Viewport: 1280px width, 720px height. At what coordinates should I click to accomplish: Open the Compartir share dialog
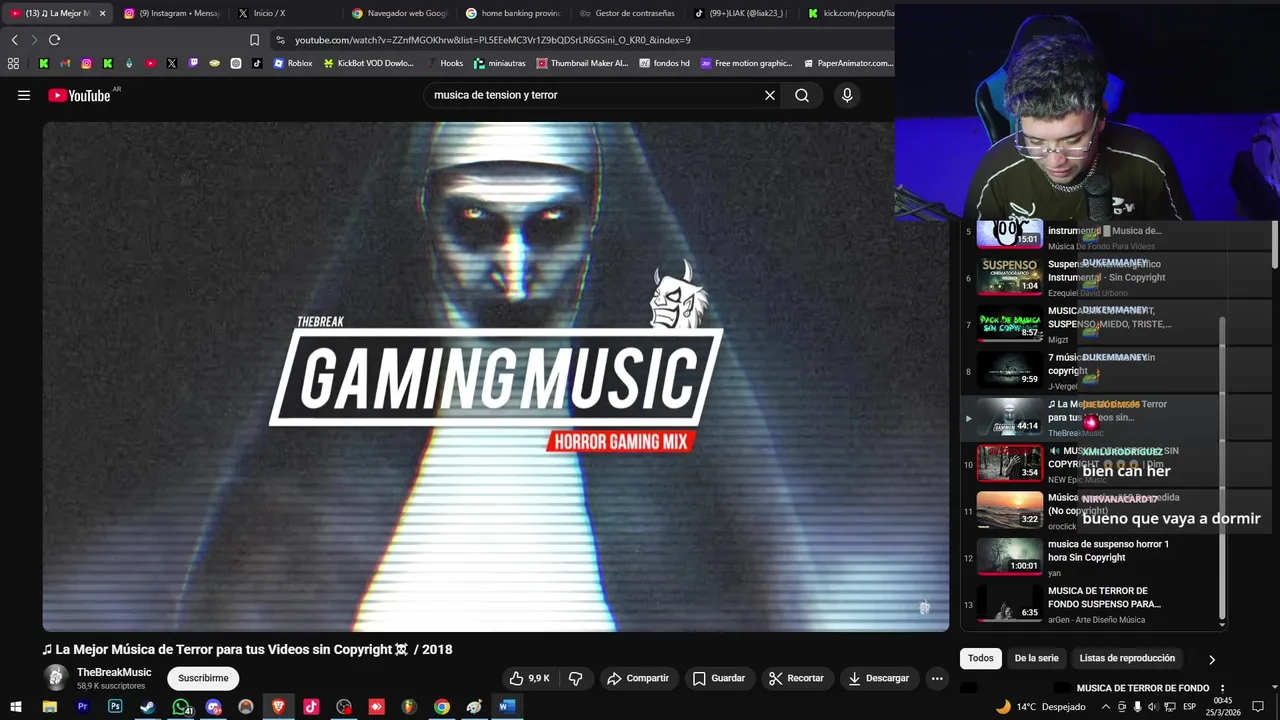[x=638, y=678]
